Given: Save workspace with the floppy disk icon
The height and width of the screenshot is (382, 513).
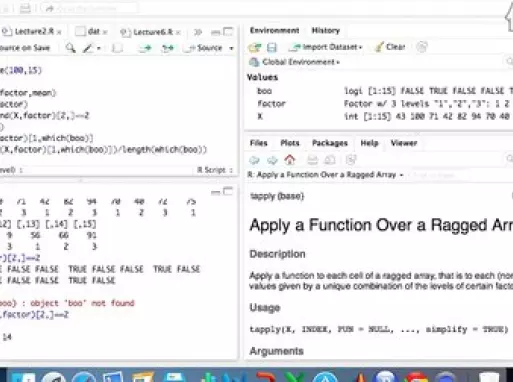Looking at the screenshot, I should (272, 47).
